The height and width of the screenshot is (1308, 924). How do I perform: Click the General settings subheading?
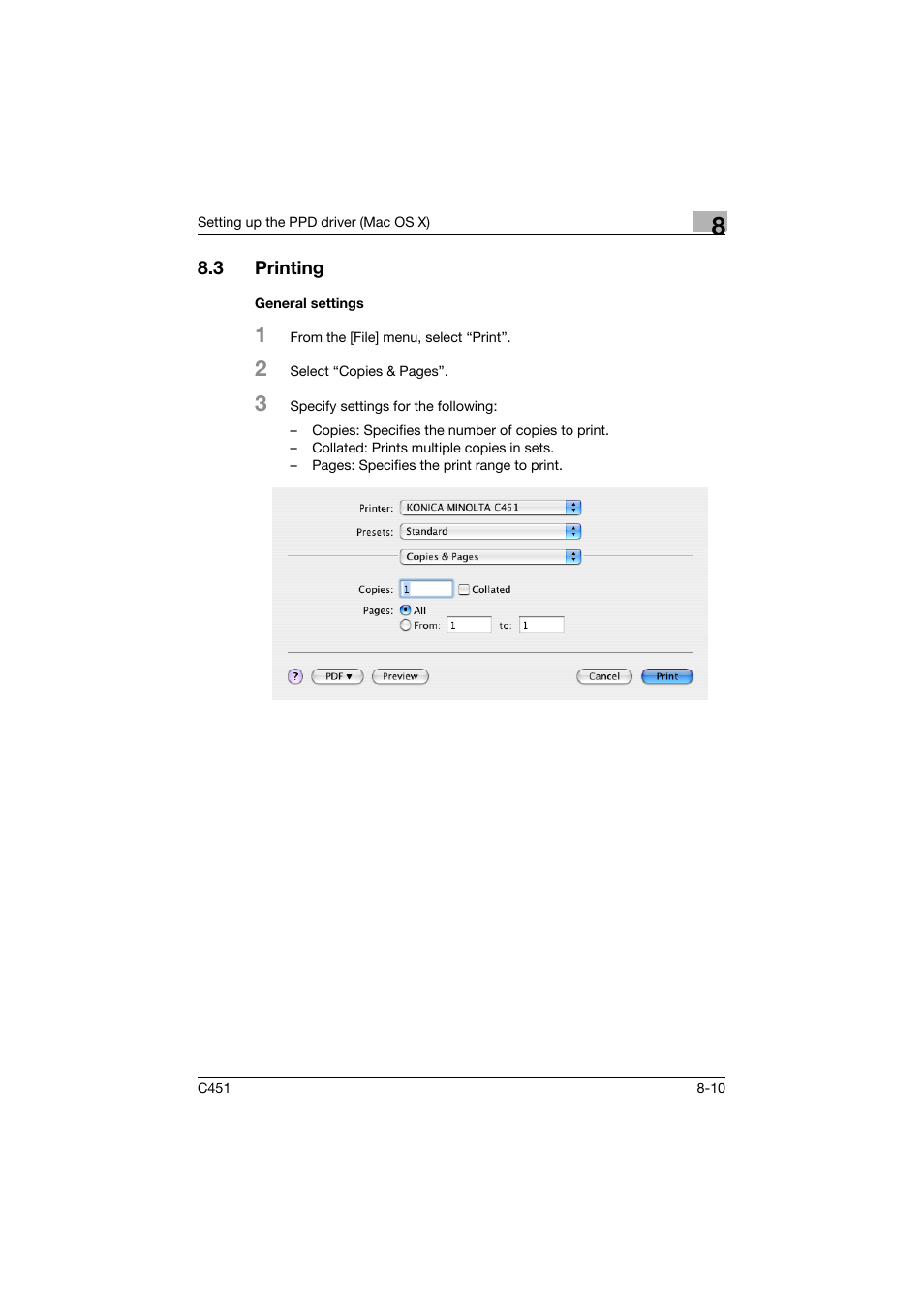pyautogui.click(x=309, y=303)
